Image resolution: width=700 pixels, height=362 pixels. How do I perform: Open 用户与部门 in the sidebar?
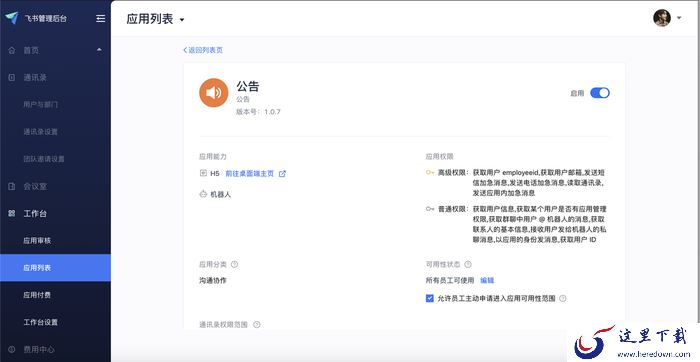point(41,105)
